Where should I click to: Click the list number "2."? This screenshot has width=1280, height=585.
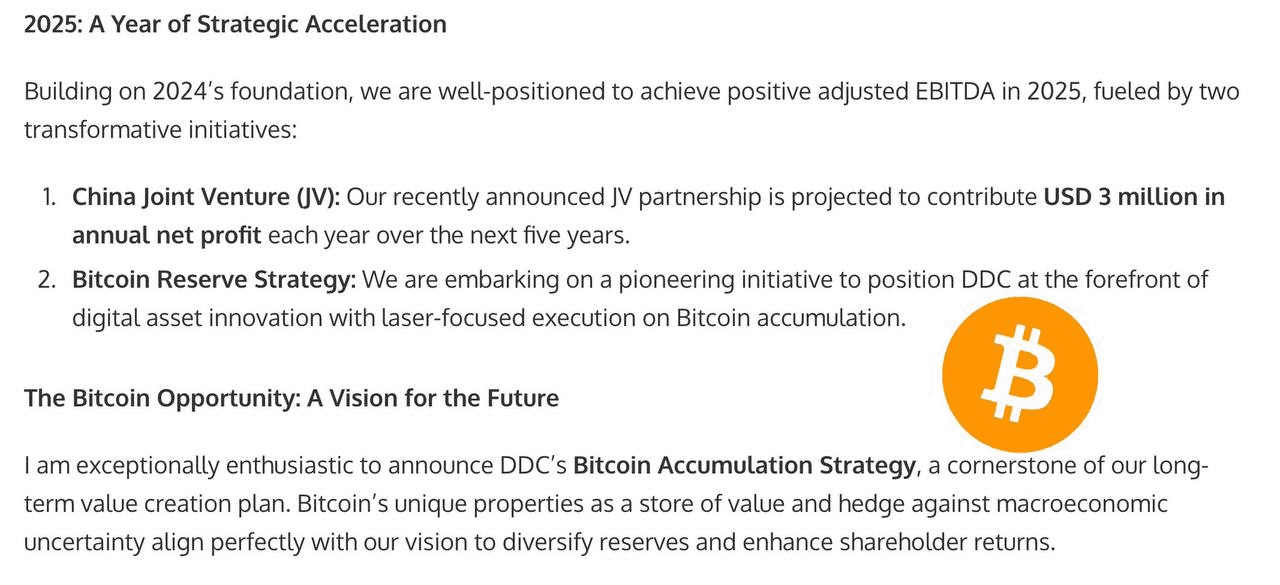point(48,279)
